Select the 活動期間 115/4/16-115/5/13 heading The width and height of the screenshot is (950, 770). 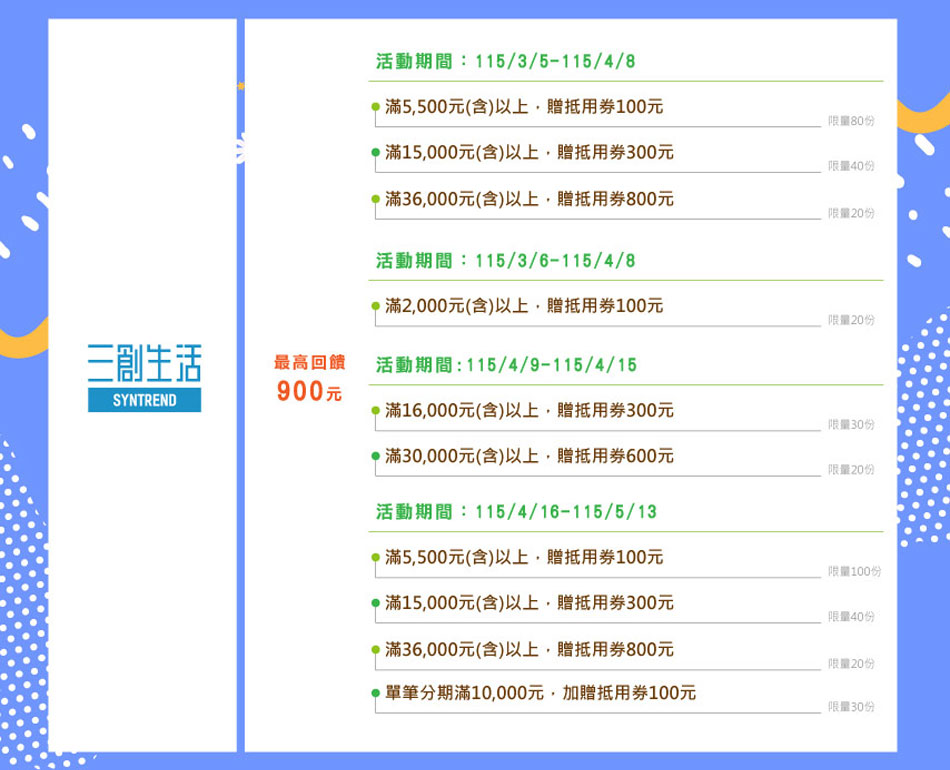click(x=516, y=512)
